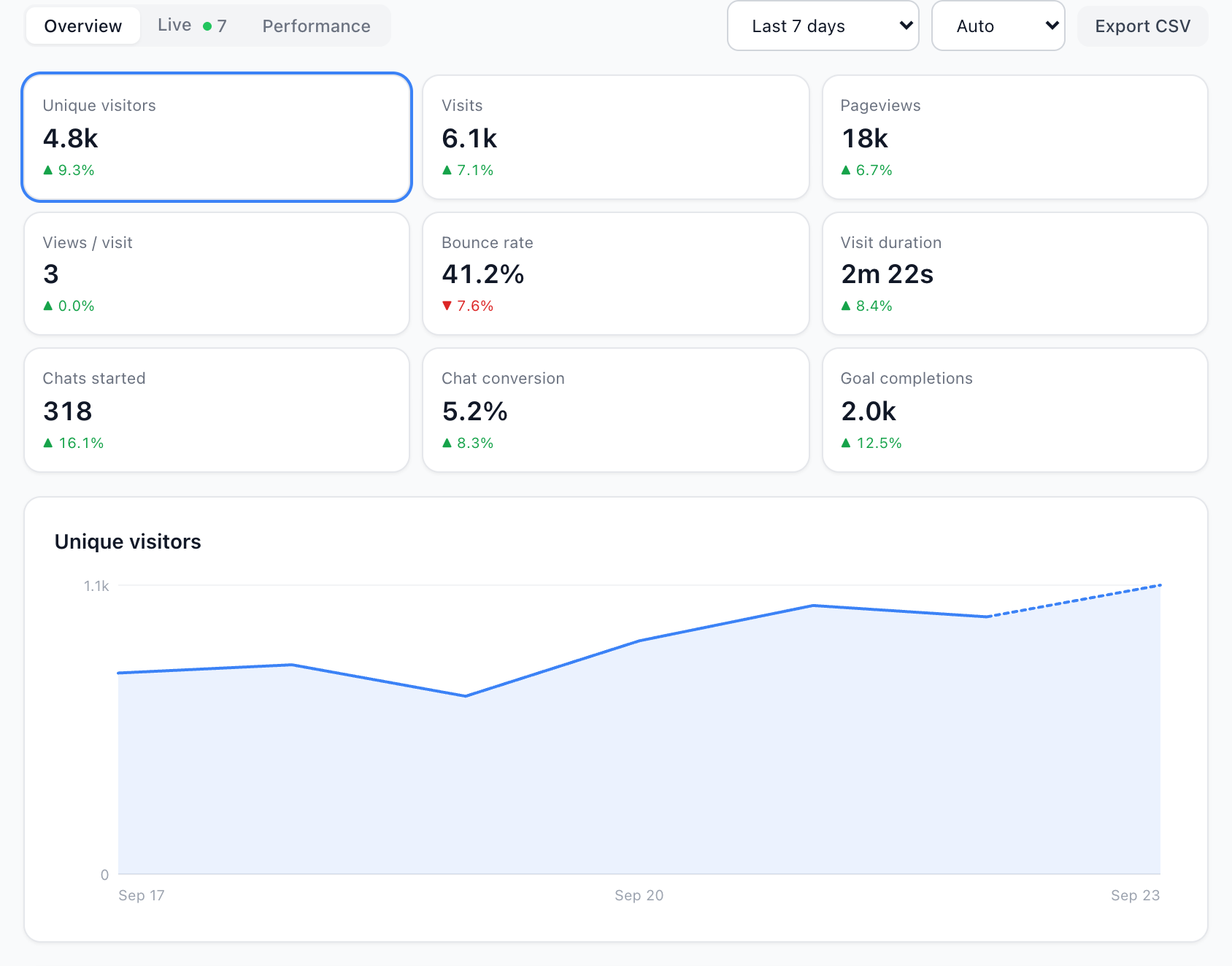Click the Sep 17 axis label

coord(142,895)
